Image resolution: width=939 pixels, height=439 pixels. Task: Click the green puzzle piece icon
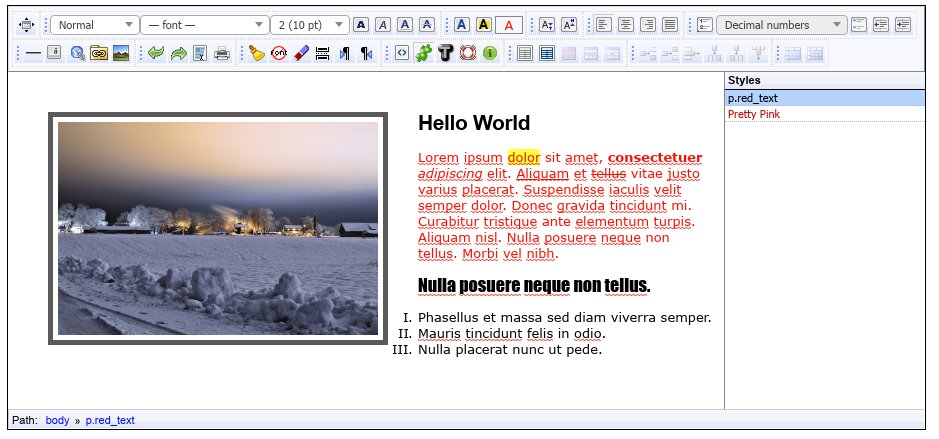pos(424,54)
